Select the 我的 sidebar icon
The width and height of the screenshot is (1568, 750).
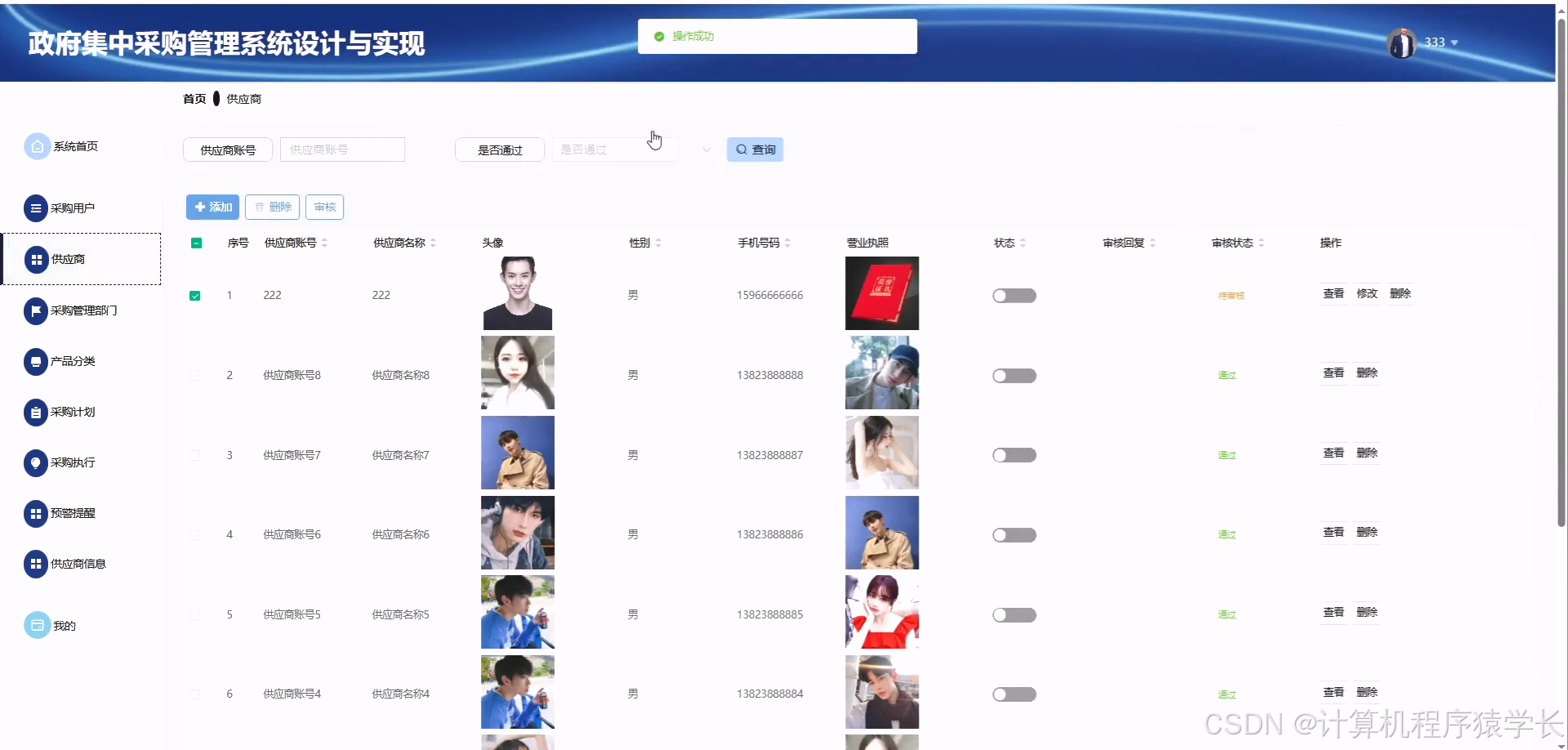[x=37, y=625]
